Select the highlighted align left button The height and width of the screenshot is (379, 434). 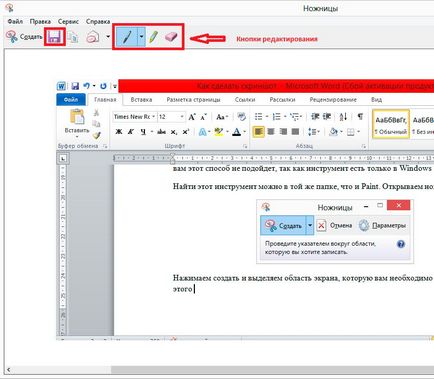(x=259, y=132)
